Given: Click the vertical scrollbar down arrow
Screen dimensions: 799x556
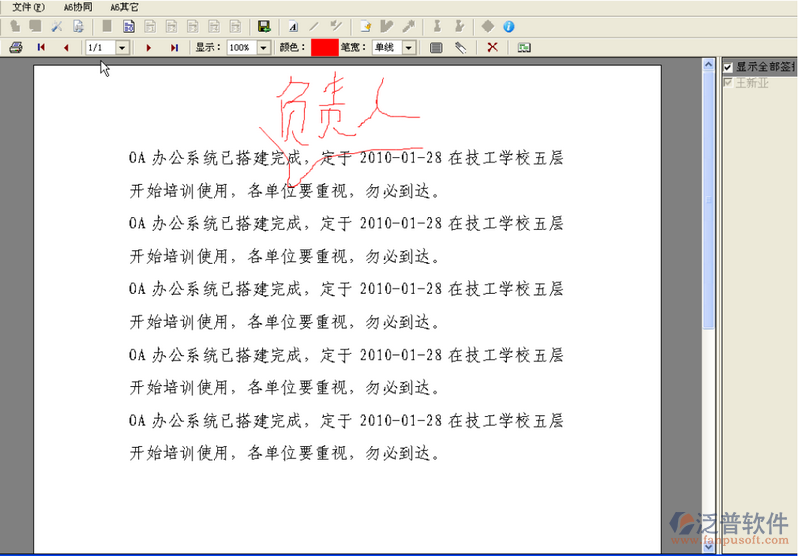Looking at the screenshot, I should pyautogui.click(x=708, y=547).
